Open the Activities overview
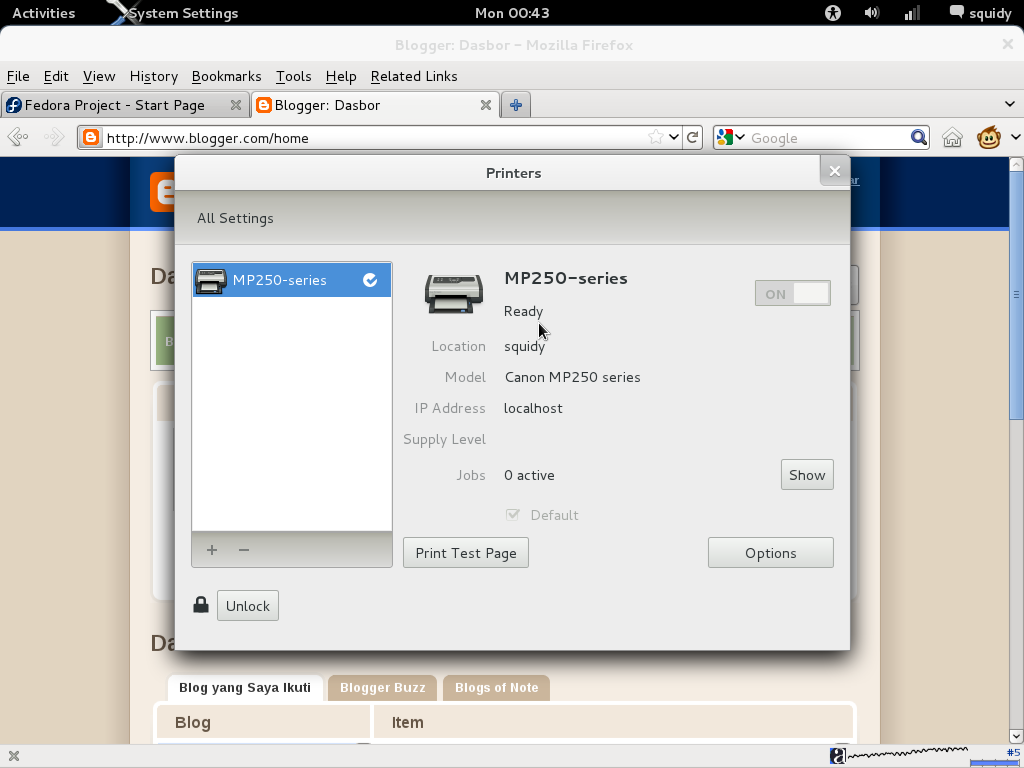Viewport: 1024px width, 768px height. 44,12
